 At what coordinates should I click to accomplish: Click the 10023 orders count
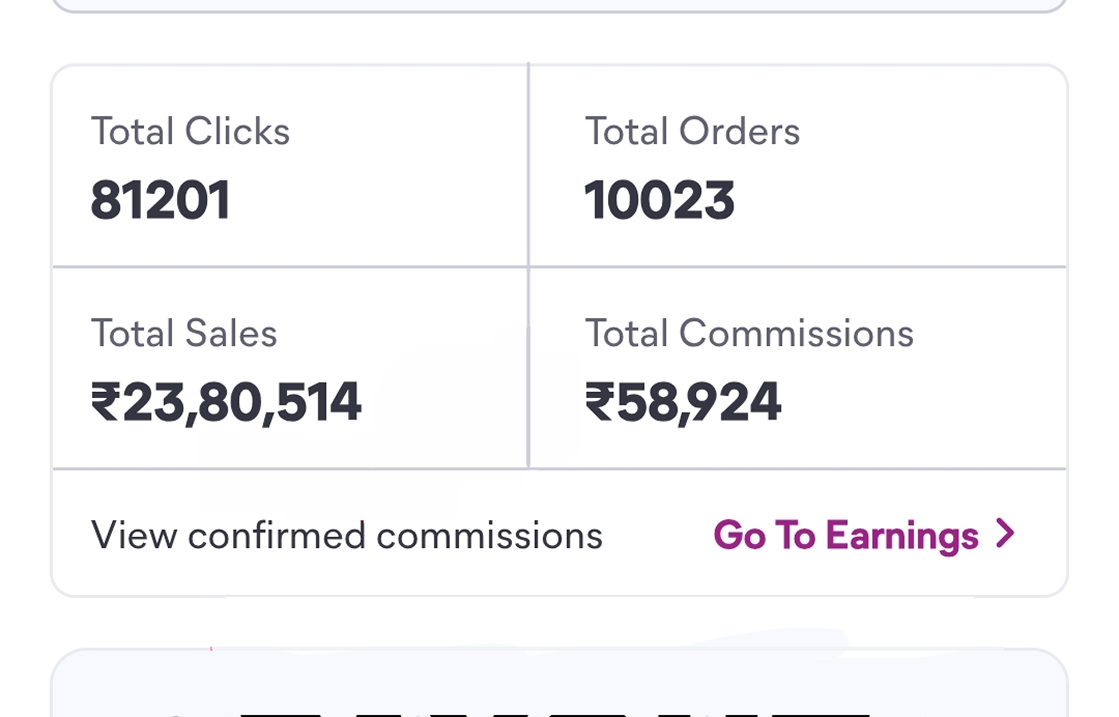659,200
